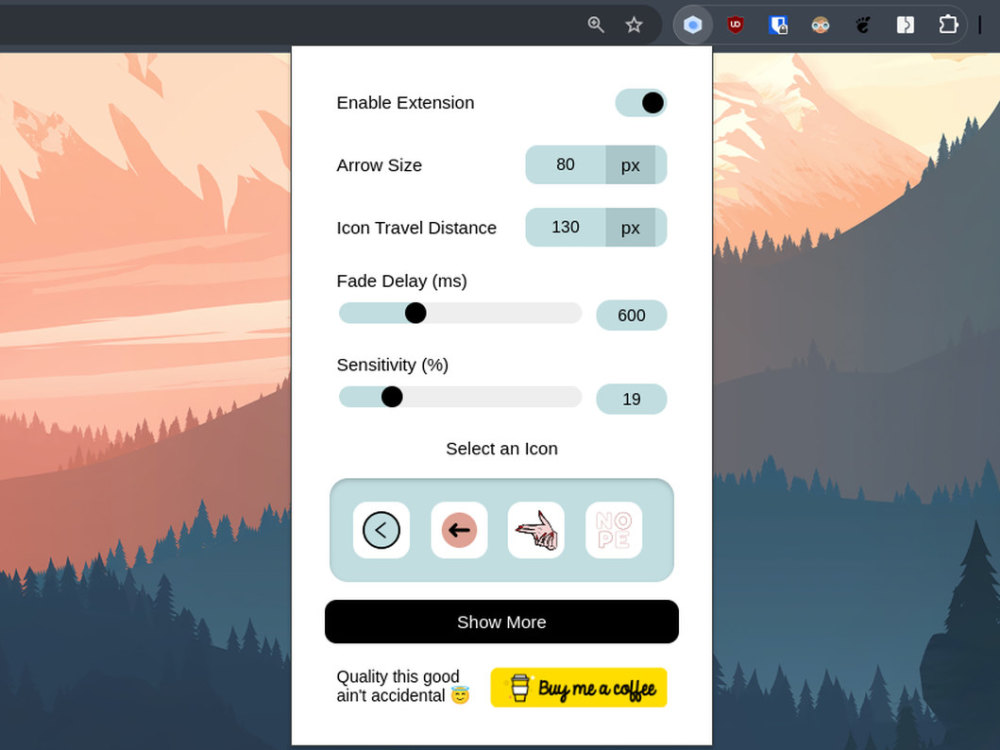This screenshot has height=750, width=1000.
Task: Click the Sensitivity (%) label
Action: (x=393, y=365)
